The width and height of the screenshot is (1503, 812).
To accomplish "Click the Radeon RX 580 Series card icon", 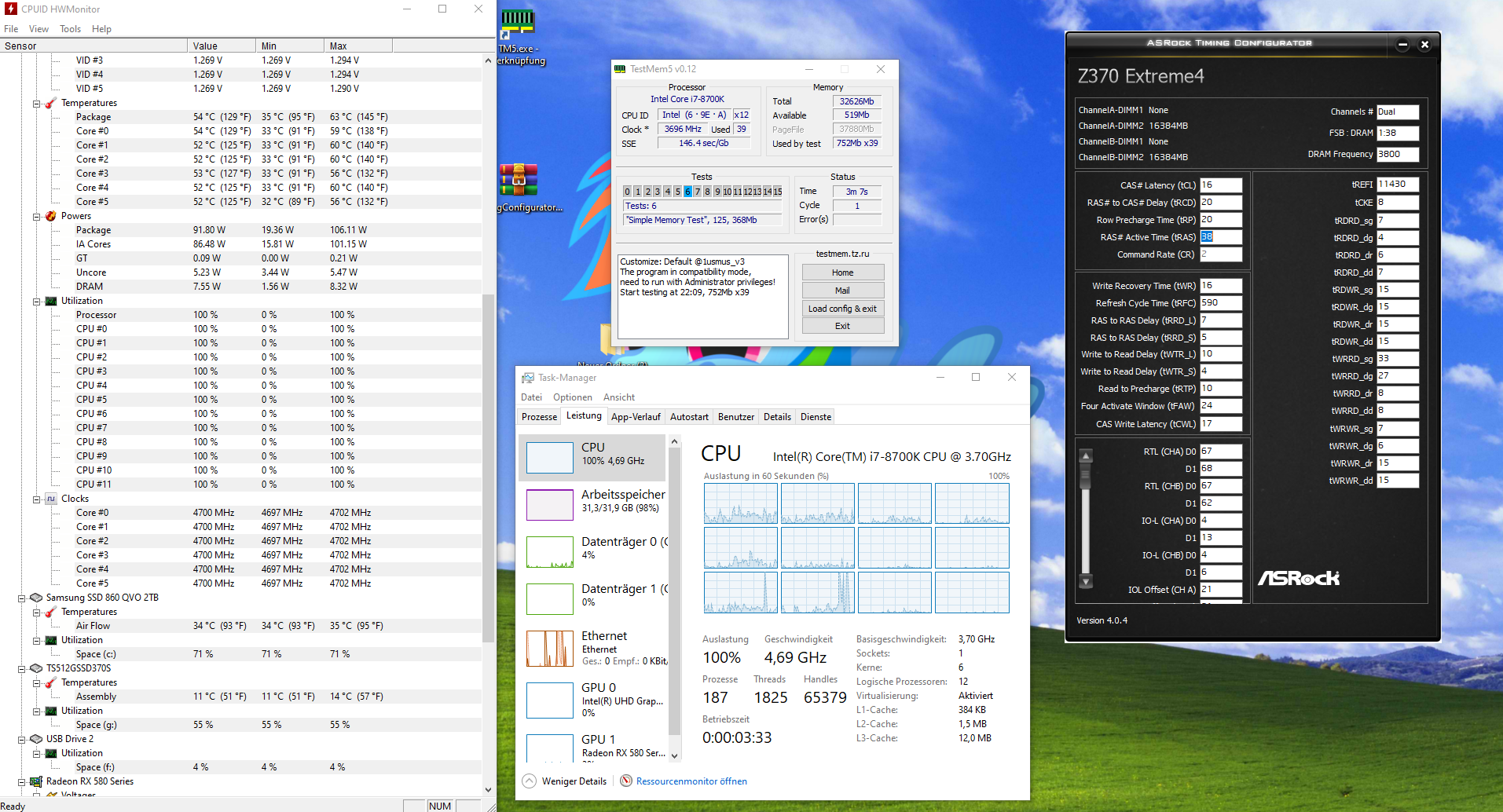I will click(x=36, y=781).
